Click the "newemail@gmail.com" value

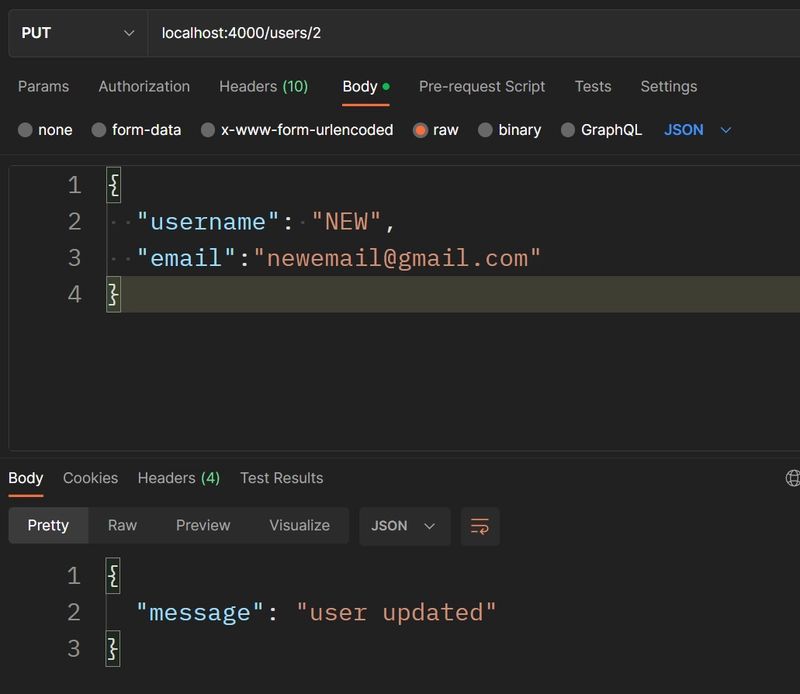397,258
